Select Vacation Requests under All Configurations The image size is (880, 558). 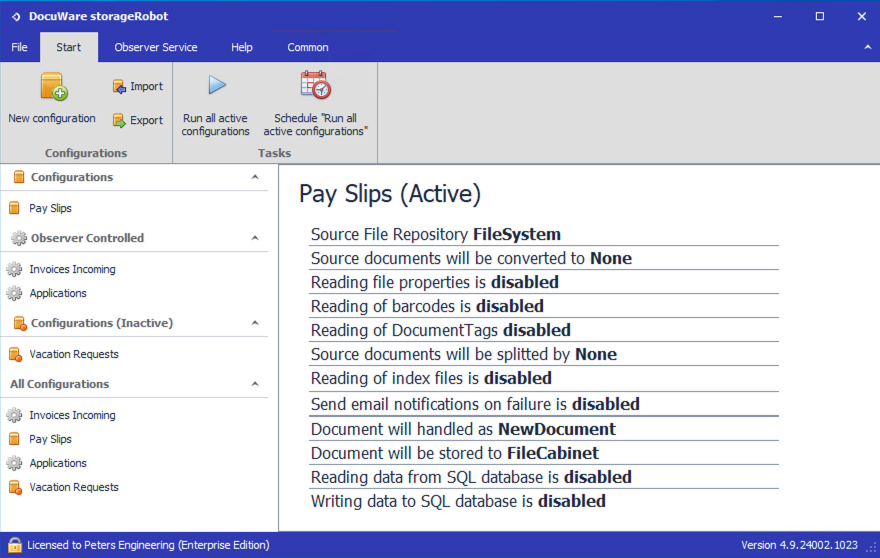pyautogui.click(x=74, y=487)
